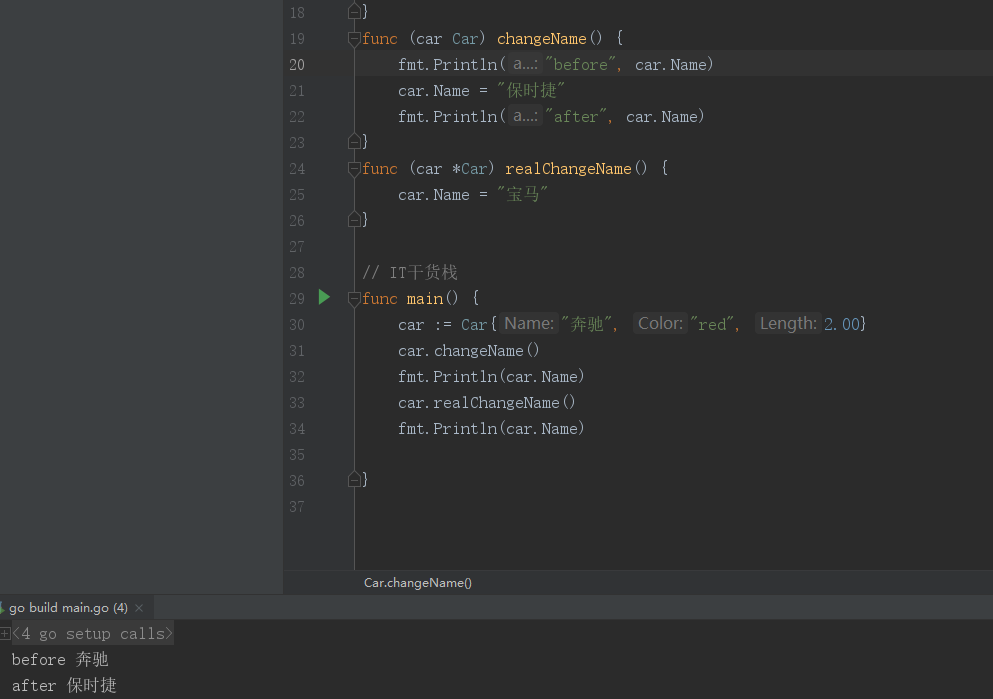
Task: Click the 'before 奔驰' output line
Action: point(60,659)
